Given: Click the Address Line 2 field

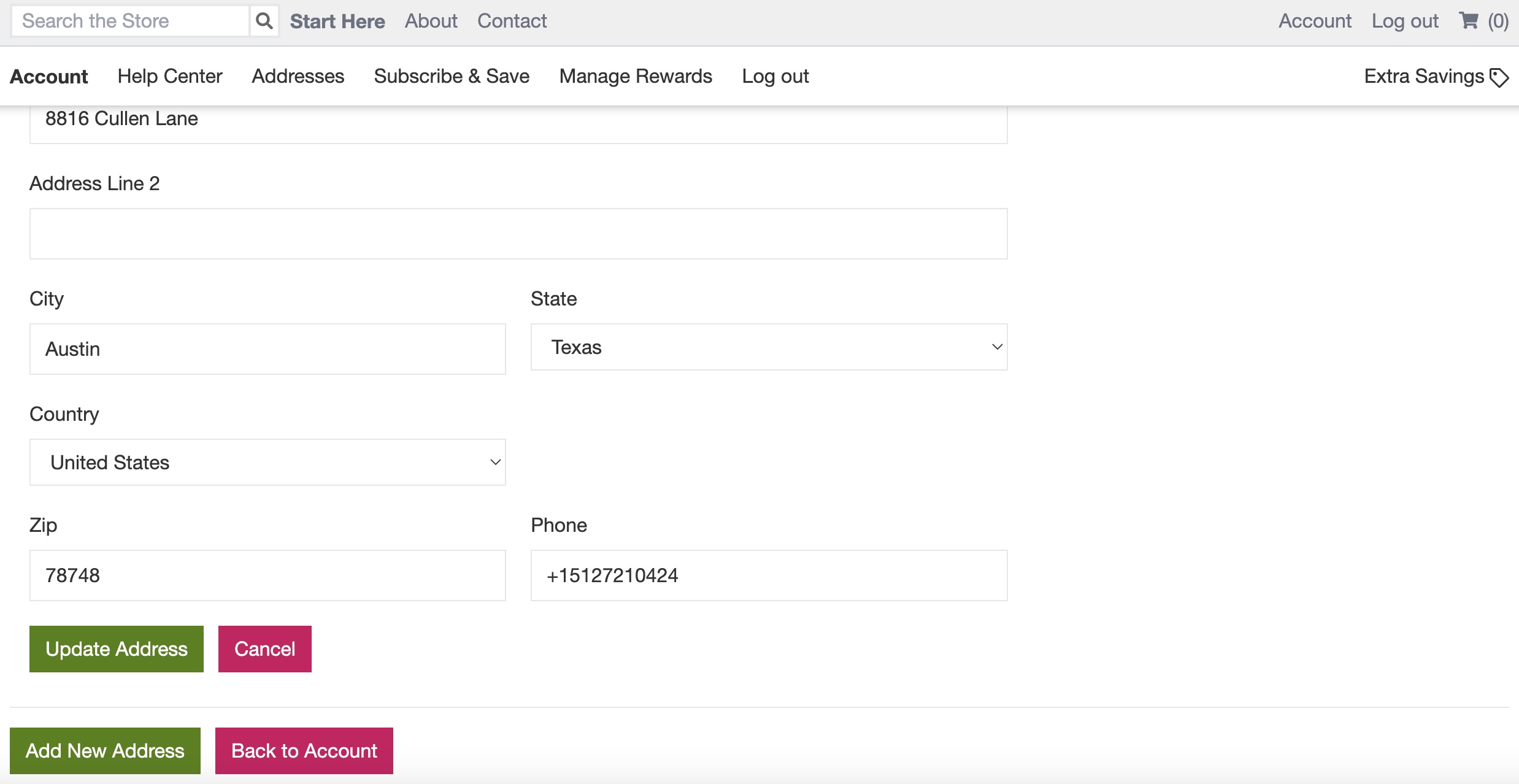Looking at the screenshot, I should click(x=518, y=234).
